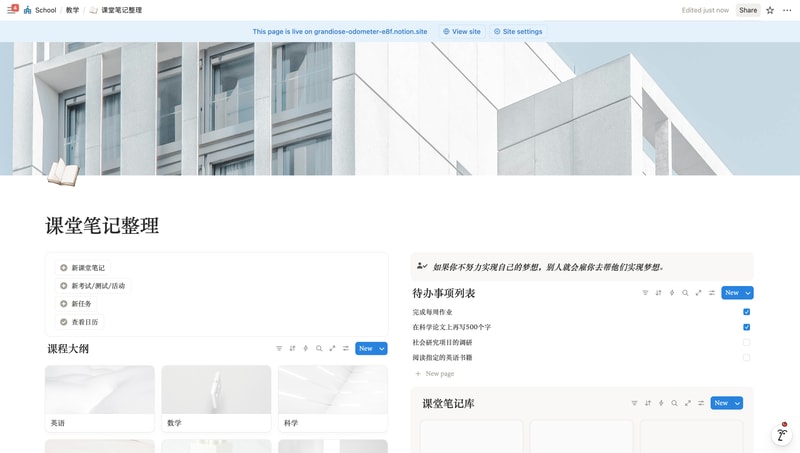Sort the 待办事项列表 database
This screenshot has height=453, width=800.
pos(658,293)
